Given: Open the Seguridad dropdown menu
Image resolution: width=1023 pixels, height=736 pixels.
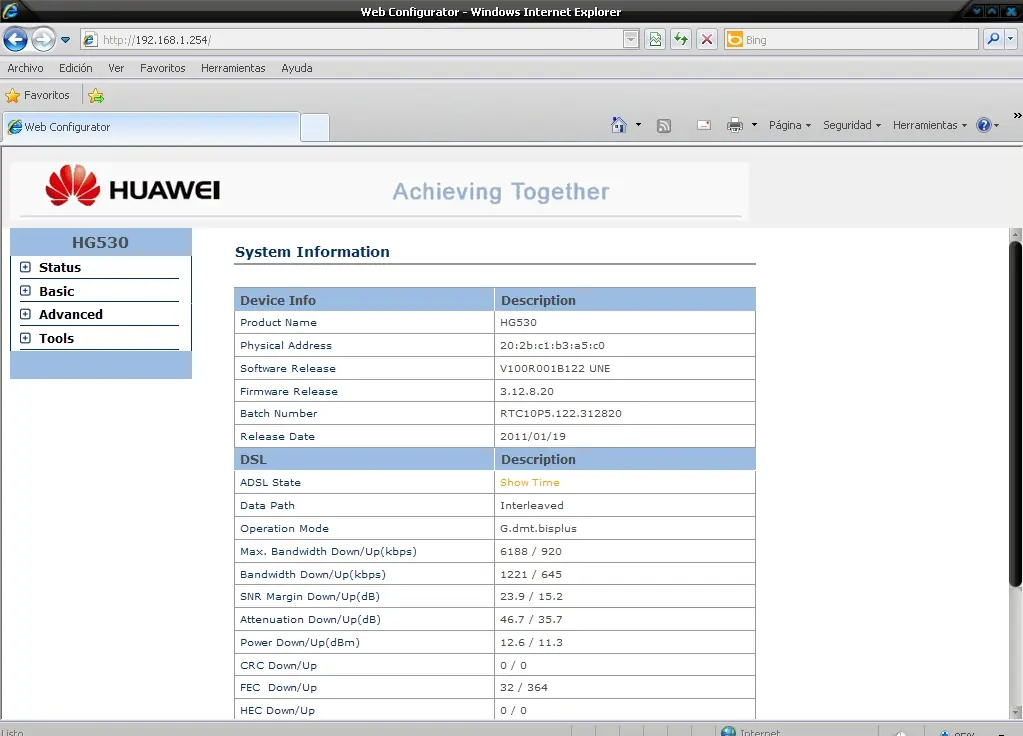Looking at the screenshot, I should [x=851, y=126].
